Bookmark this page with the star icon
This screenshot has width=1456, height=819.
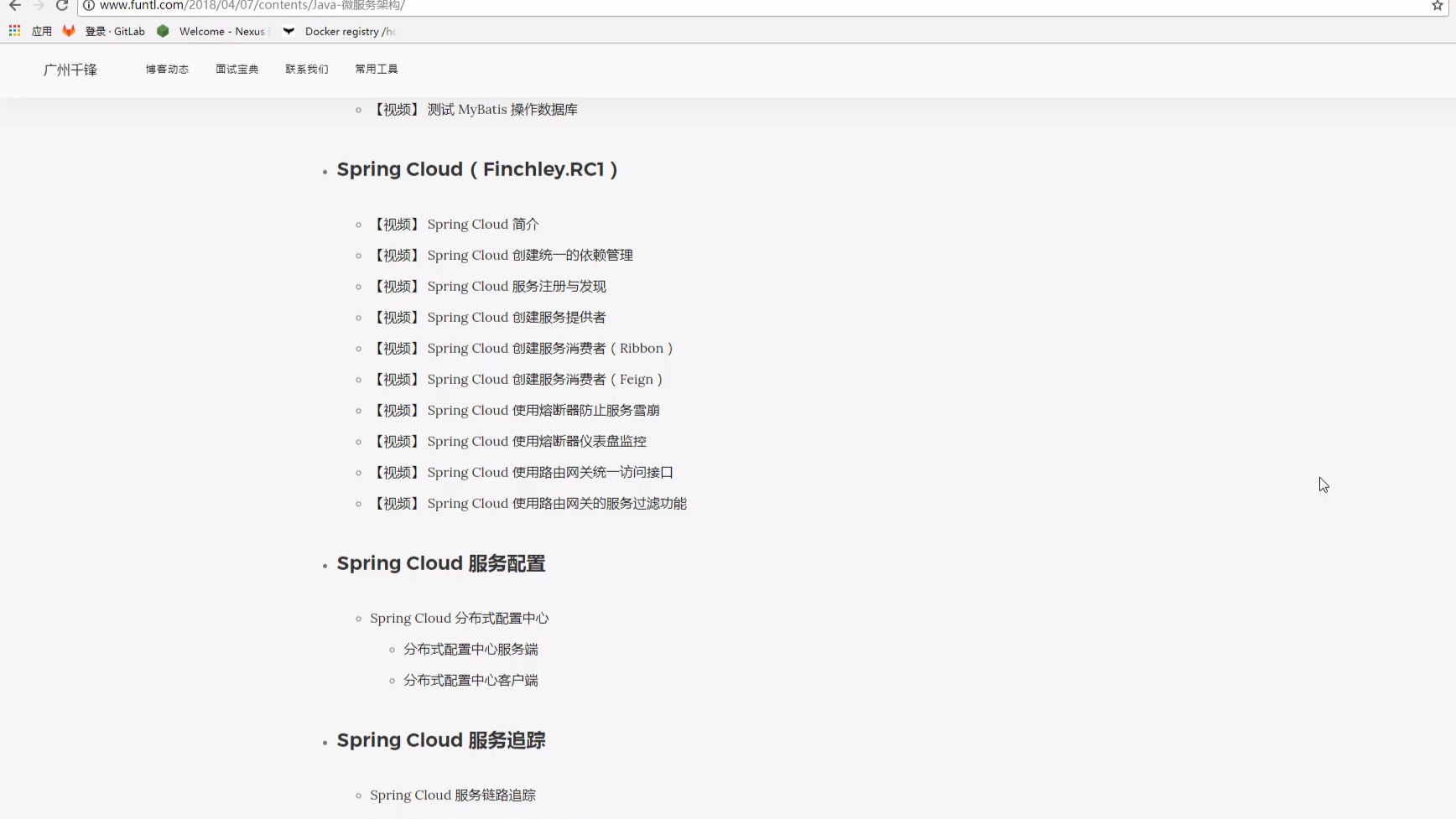[1437, 6]
